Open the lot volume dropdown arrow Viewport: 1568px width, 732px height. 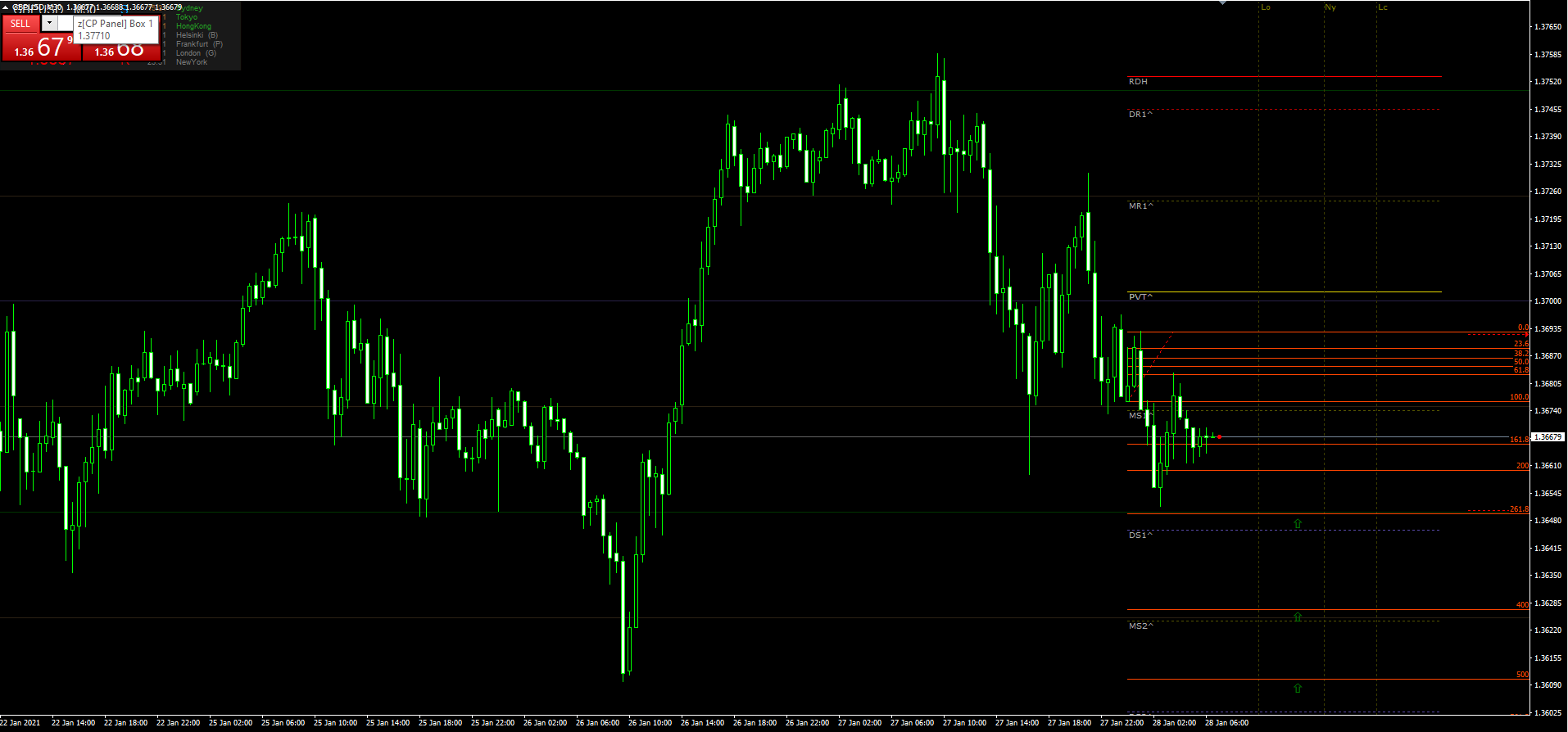click(49, 24)
